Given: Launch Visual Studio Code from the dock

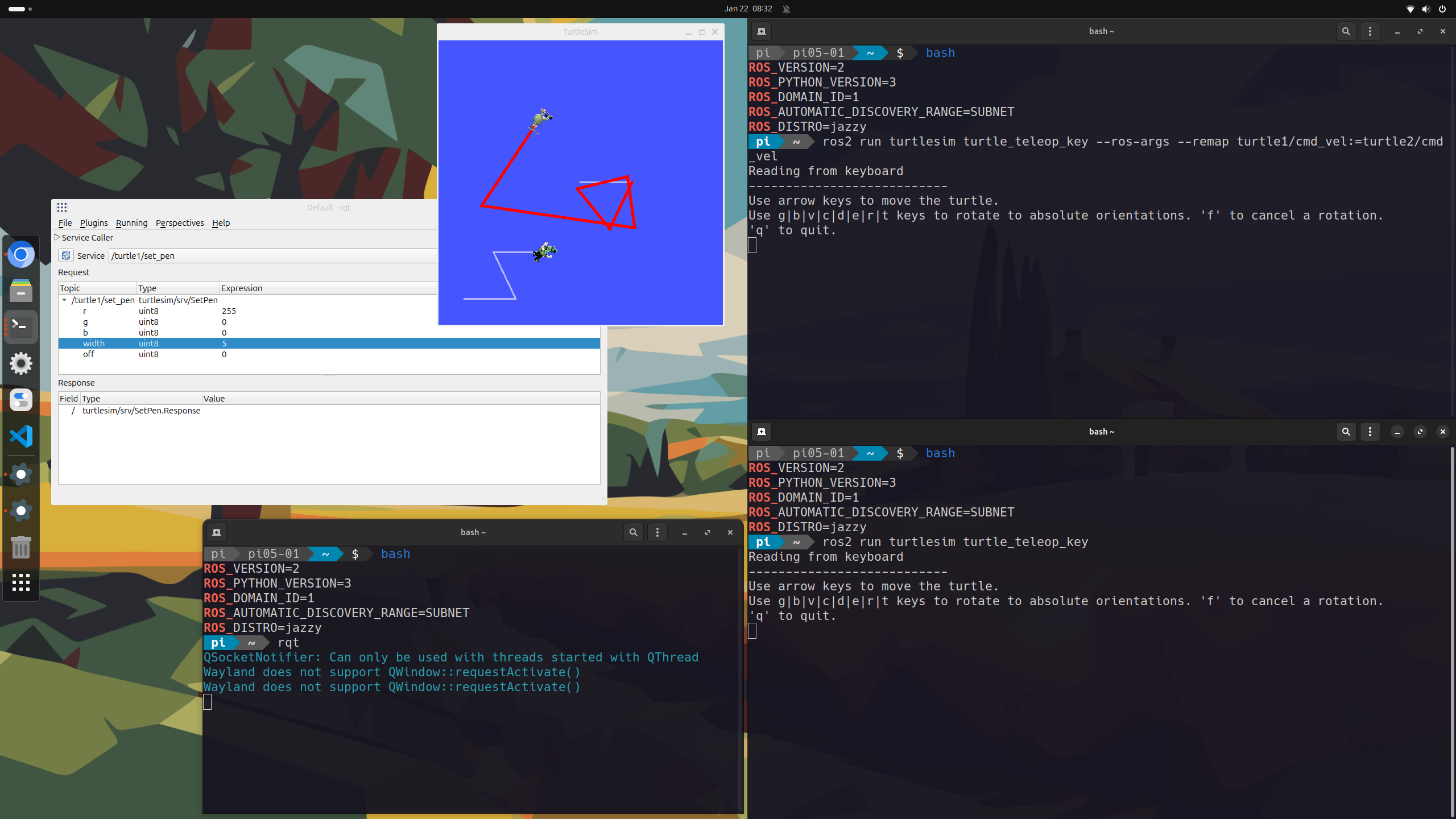Looking at the screenshot, I should (x=21, y=436).
